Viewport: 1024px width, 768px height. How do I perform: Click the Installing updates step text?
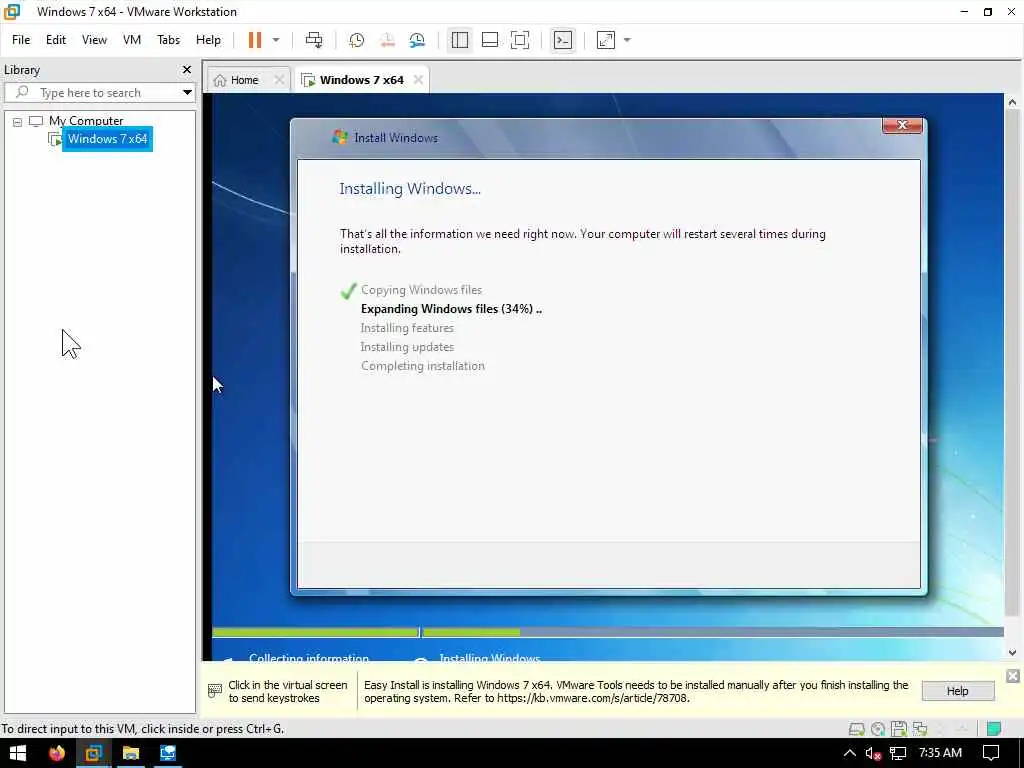point(407,347)
